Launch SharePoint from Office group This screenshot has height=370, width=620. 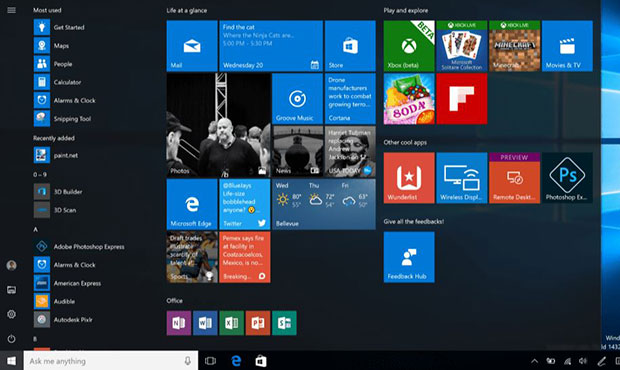click(x=284, y=323)
